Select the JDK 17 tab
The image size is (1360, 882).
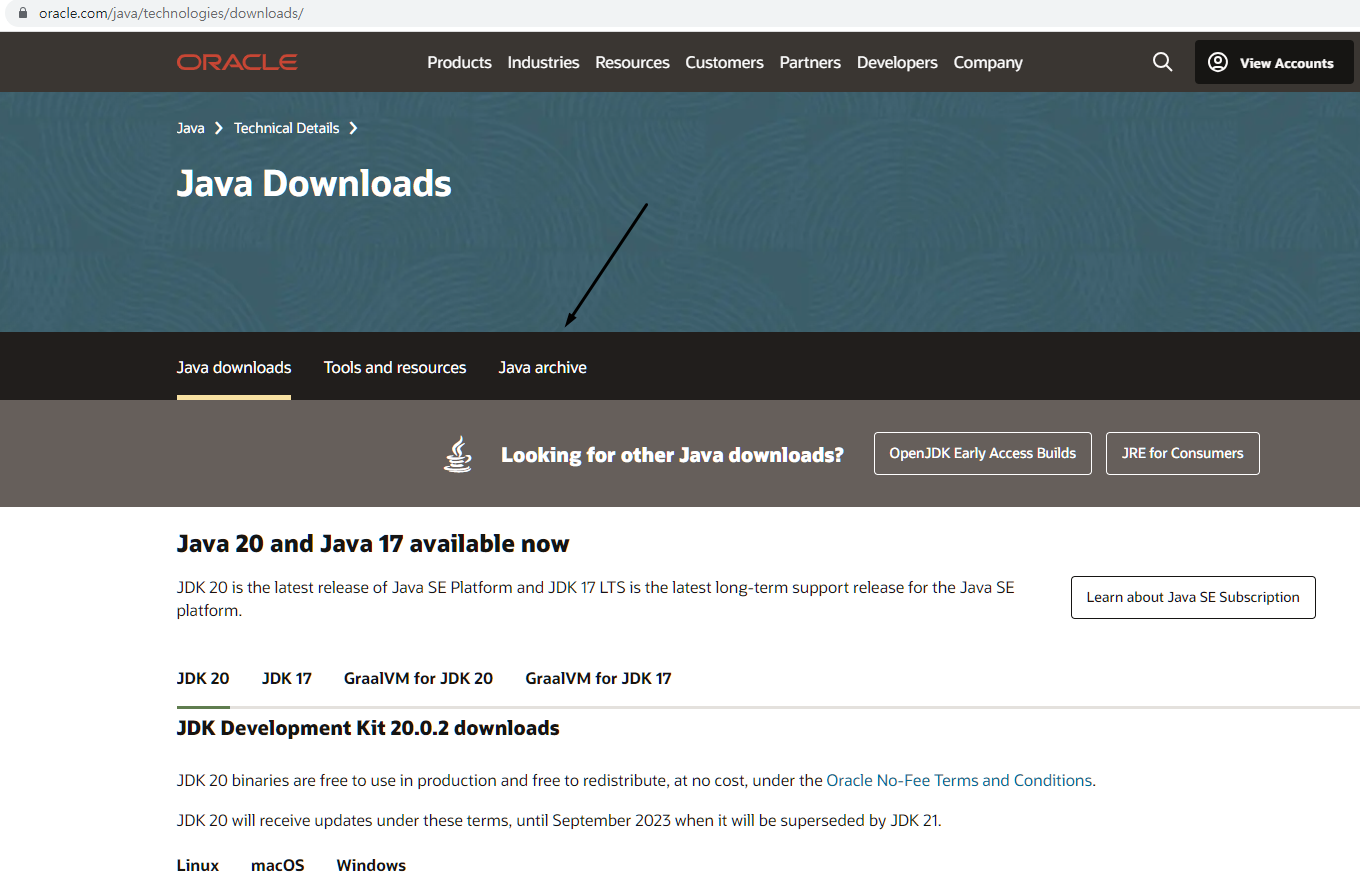(x=287, y=678)
